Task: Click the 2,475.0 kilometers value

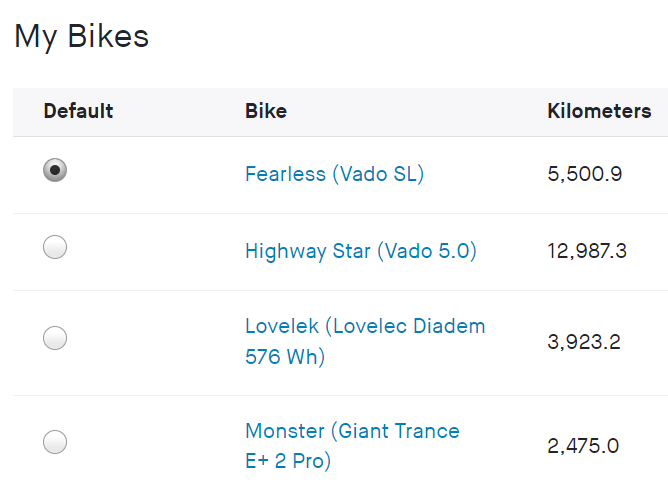Action: (583, 445)
